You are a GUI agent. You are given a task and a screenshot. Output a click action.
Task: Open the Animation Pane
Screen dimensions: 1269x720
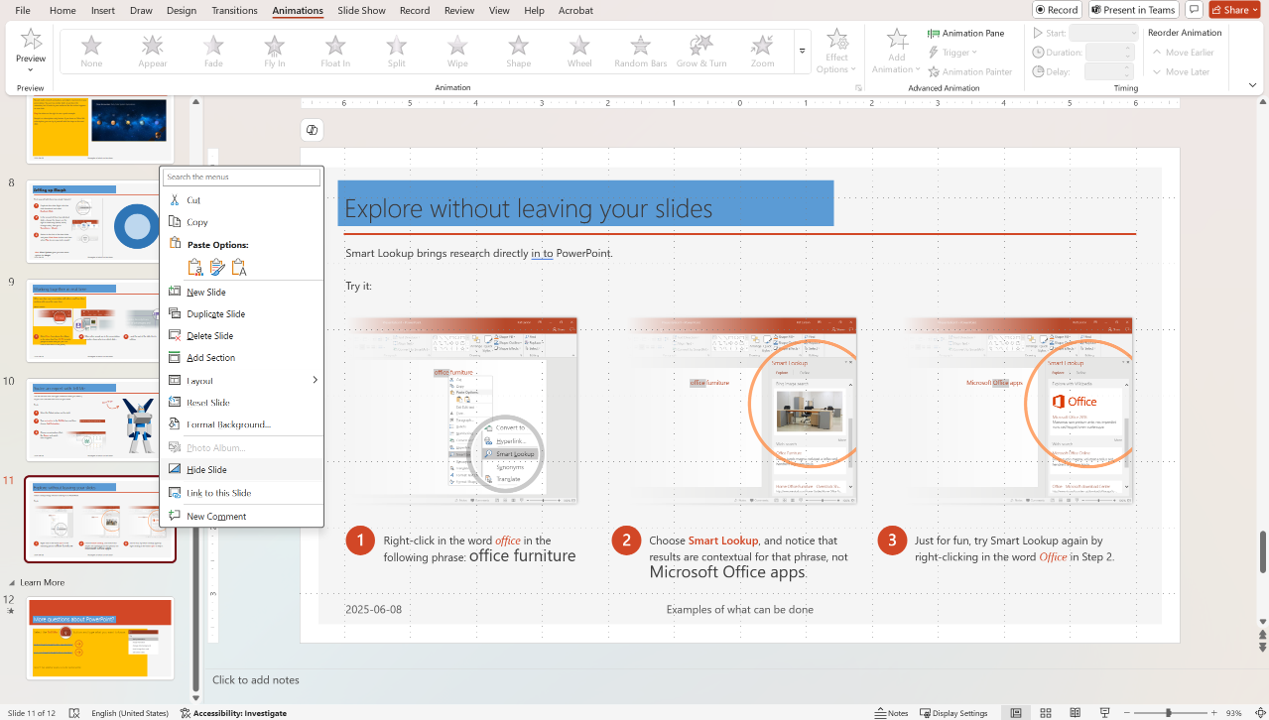click(x=966, y=33)
